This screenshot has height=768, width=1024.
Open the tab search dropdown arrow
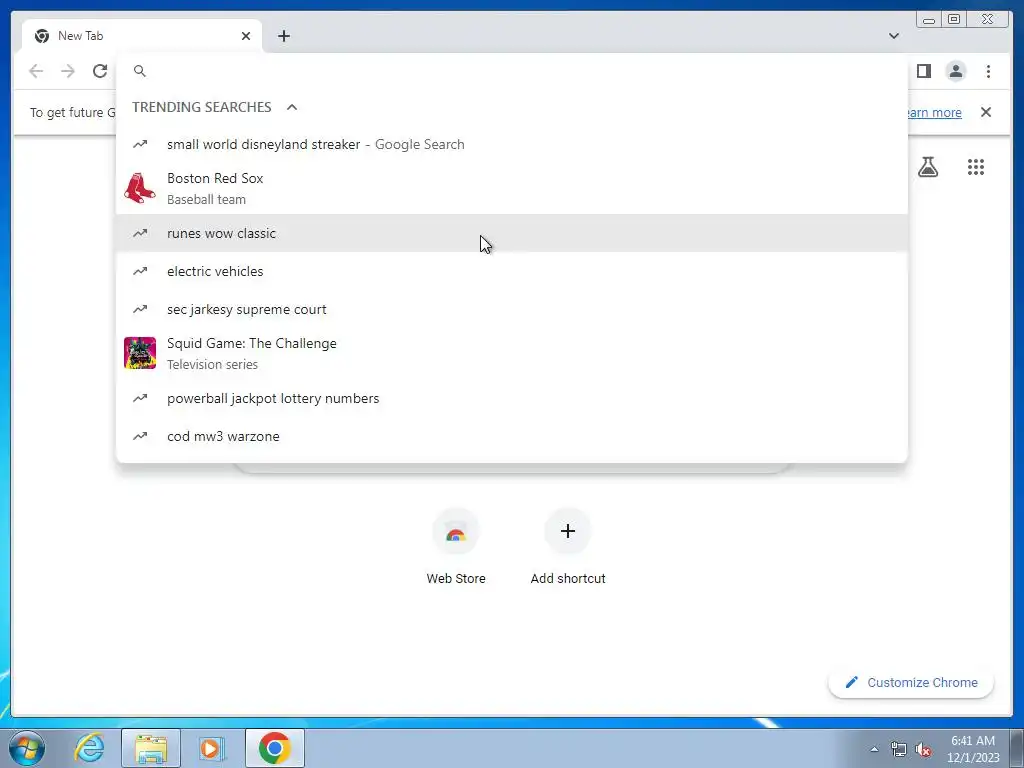(893, 36)
